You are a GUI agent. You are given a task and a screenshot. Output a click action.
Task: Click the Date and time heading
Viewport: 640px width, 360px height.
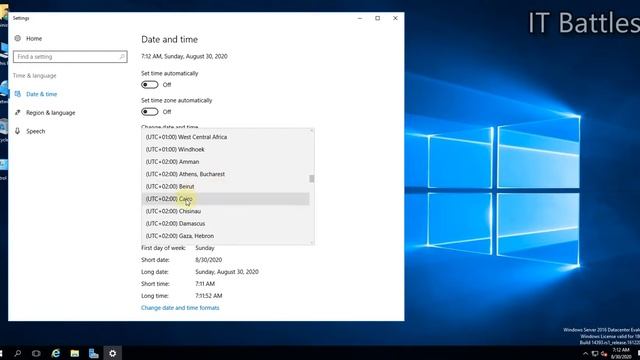click(169, 40)
